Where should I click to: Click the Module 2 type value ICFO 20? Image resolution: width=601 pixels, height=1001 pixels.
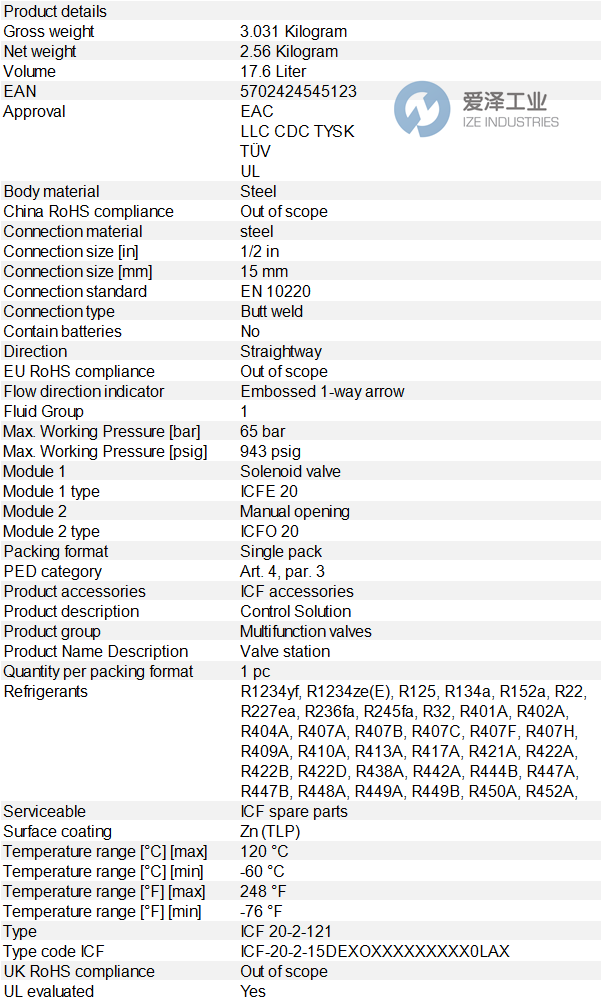click(269, 531)
